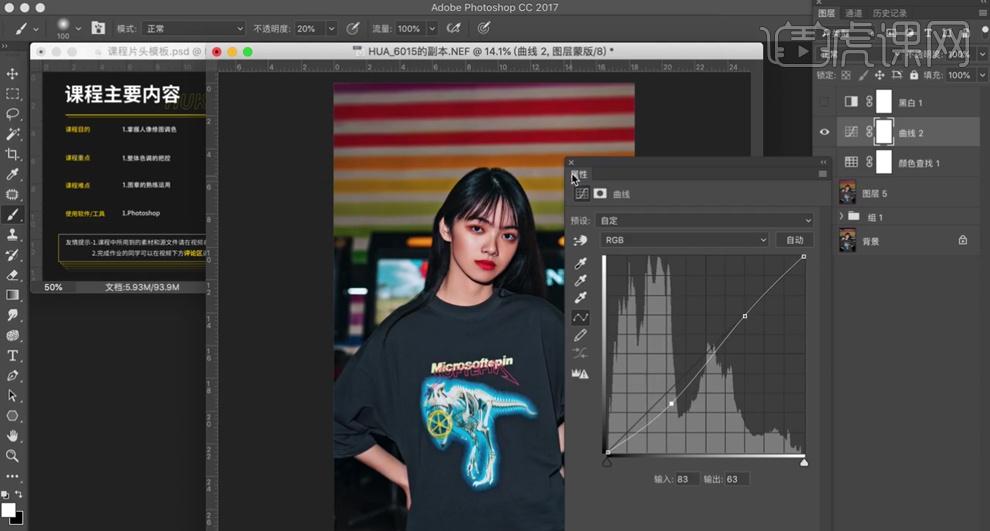
Task: Pick the white point eyedropper in Curves
Action: 580,297
